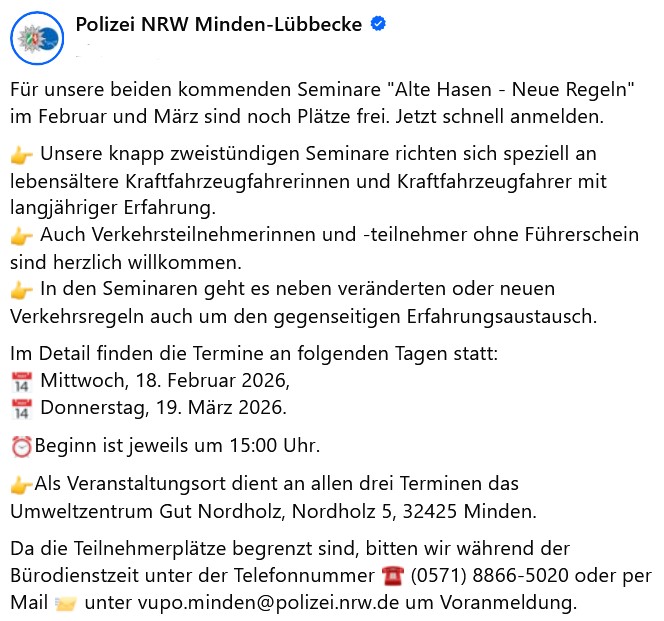
Task: Click pointing hand emoji before "Auch Verkehrsteilnehmerinnen"
Action: (21, 237)
